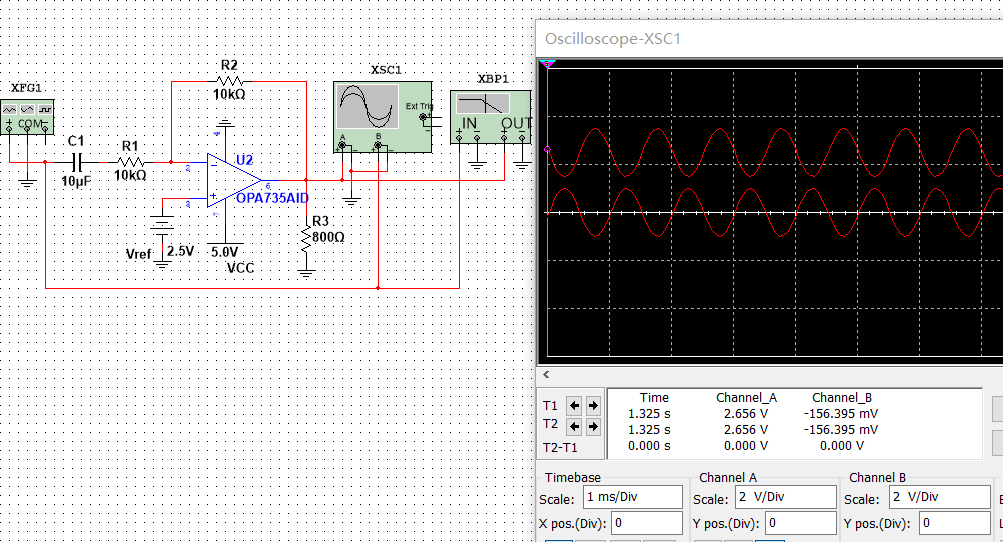This screenshot has width=1003, height=542.
Task: Select the R2 feedback resistor symbol
Action: [x=229, y=80]
